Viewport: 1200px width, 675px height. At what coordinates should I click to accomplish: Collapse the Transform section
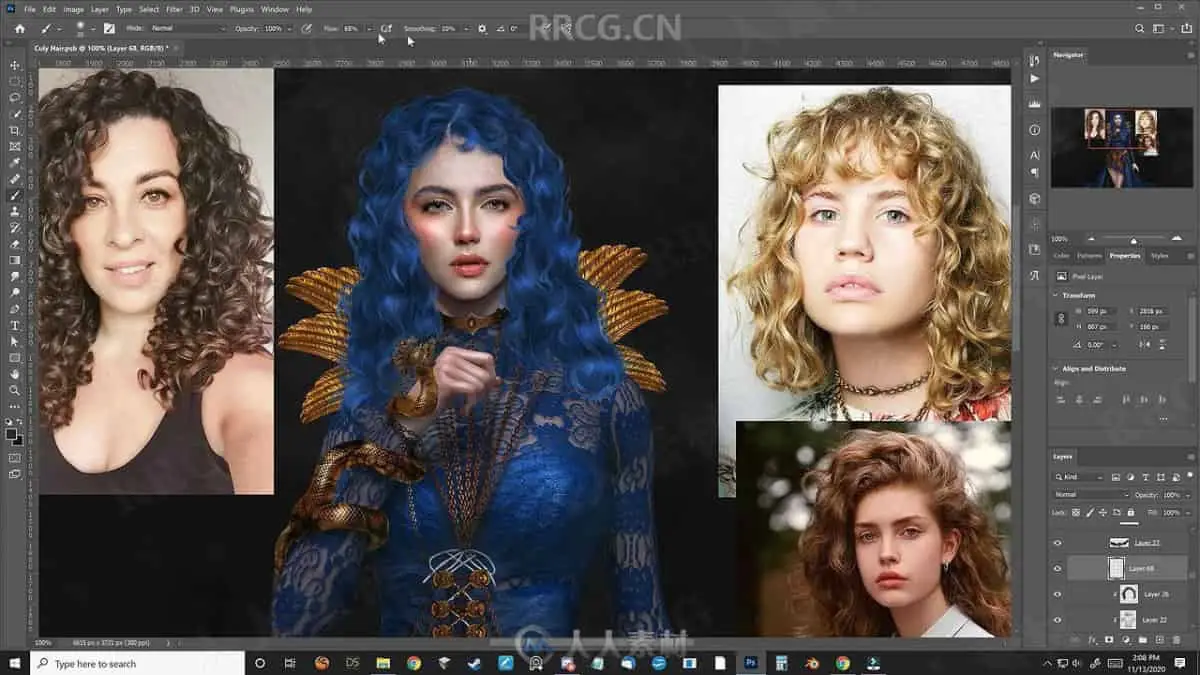tap(1055, 296)
